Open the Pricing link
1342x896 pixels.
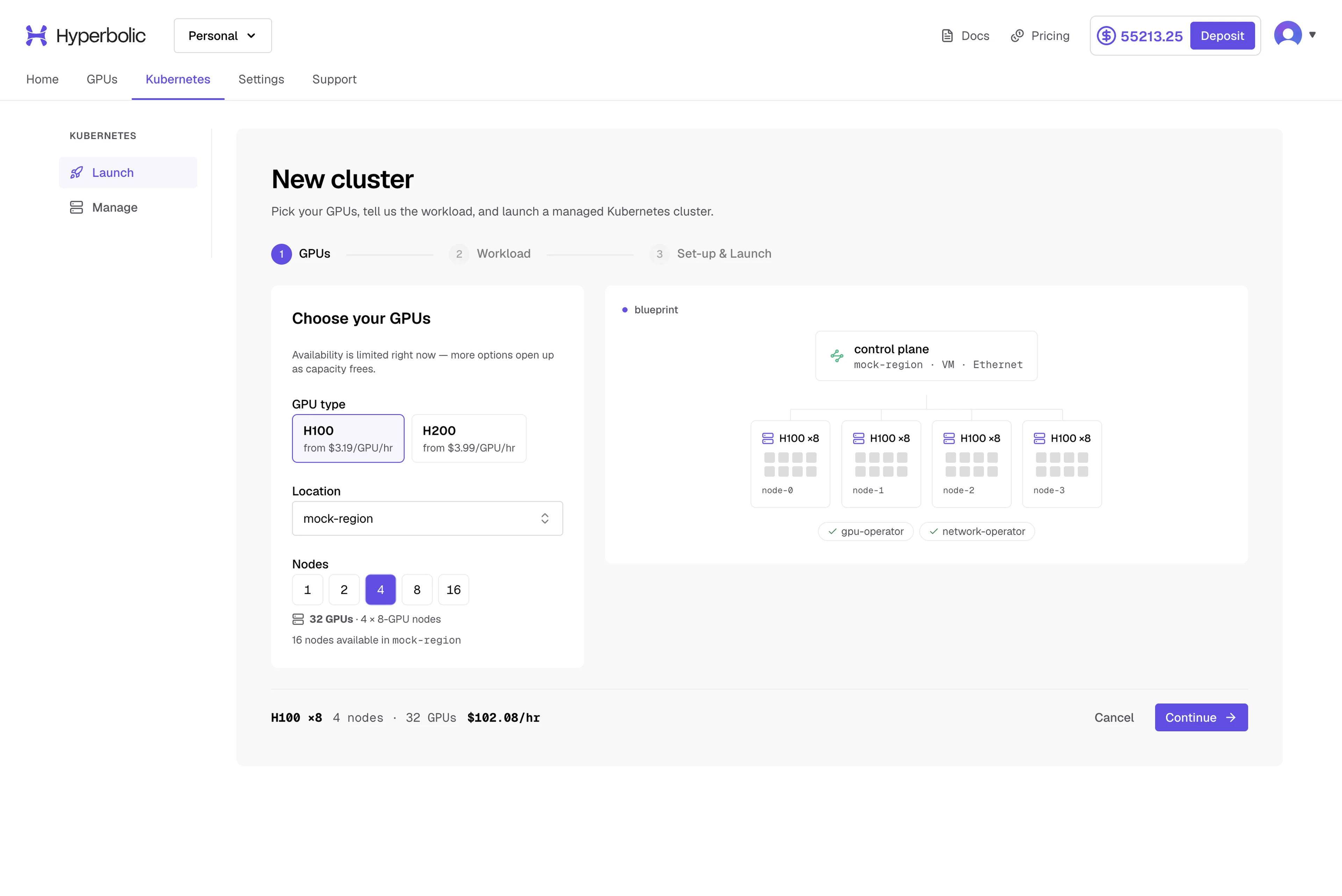pos(1040,35)
